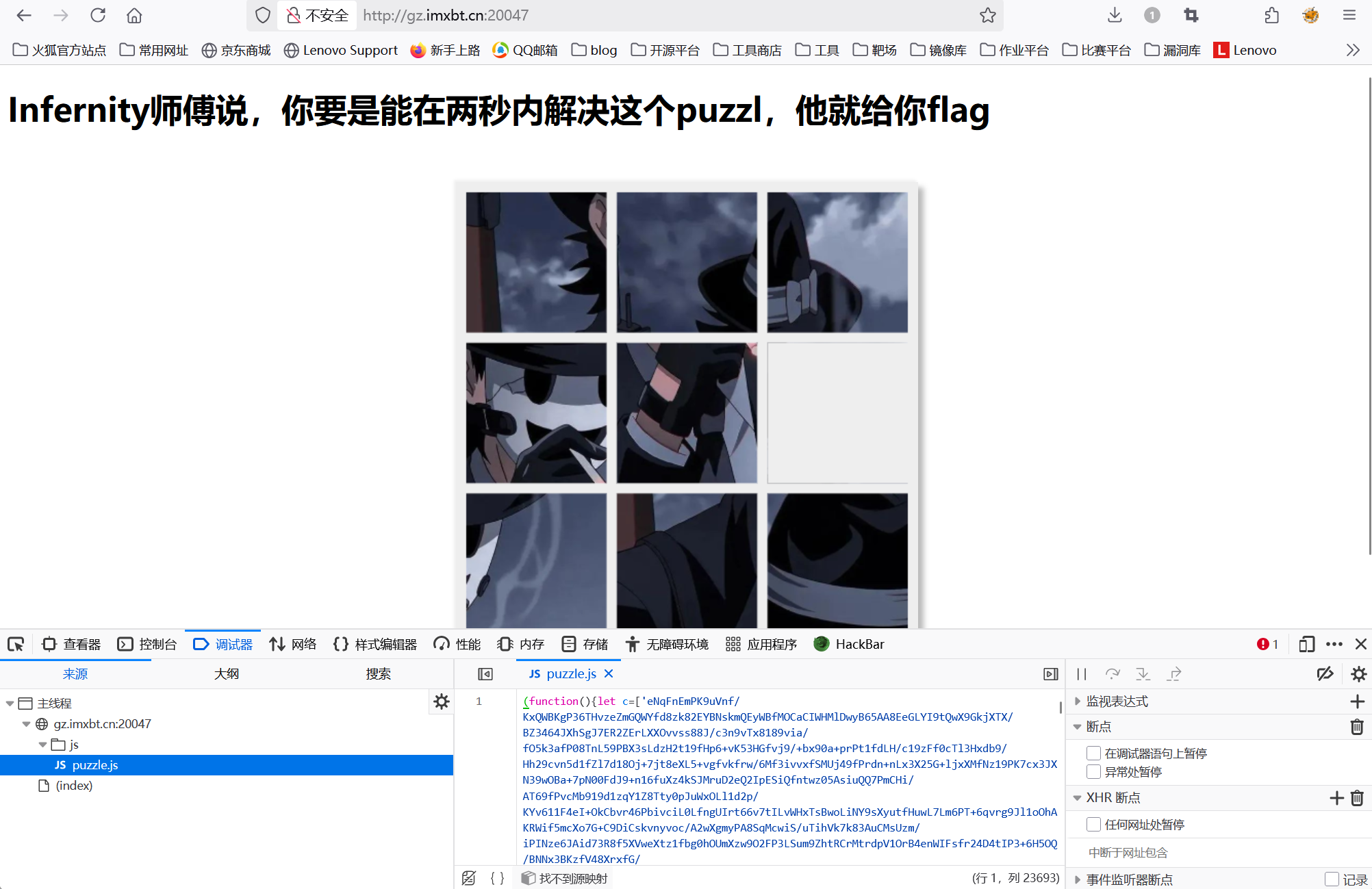Image resolution: width=1372 pixels, height=889 pixels.
Task: Close the developer tools panel
Action: (x=1361, y=644)
